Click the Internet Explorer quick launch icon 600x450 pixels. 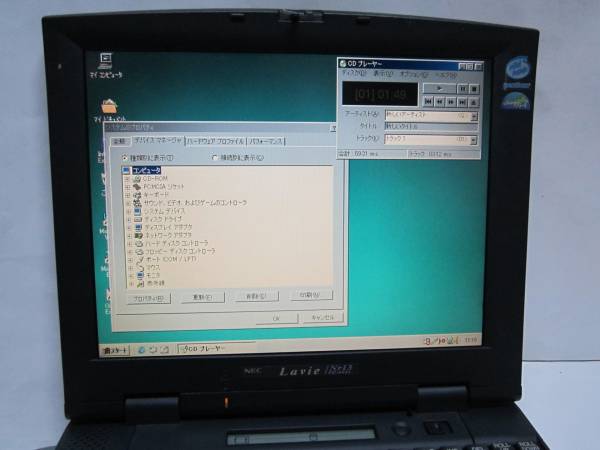(142, 350)
